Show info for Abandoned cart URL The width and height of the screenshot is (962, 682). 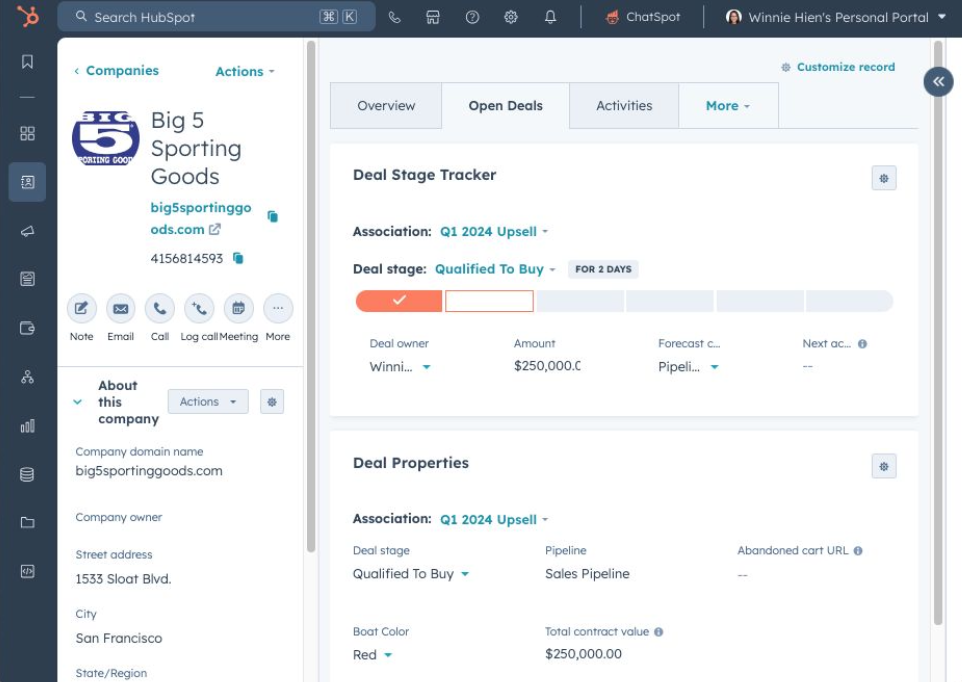(x=858, y=551)
